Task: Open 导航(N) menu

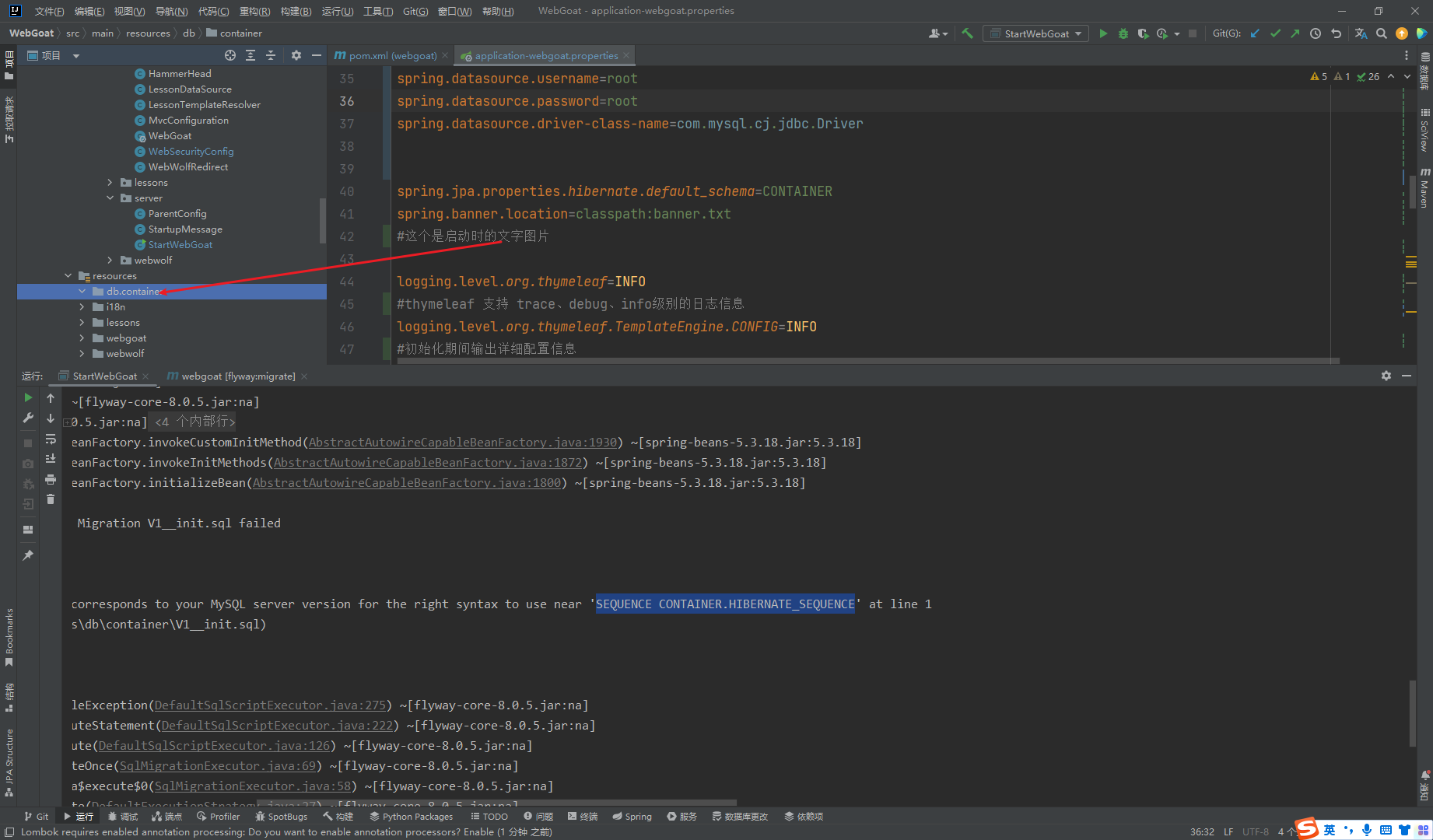Action: (171, 11)
